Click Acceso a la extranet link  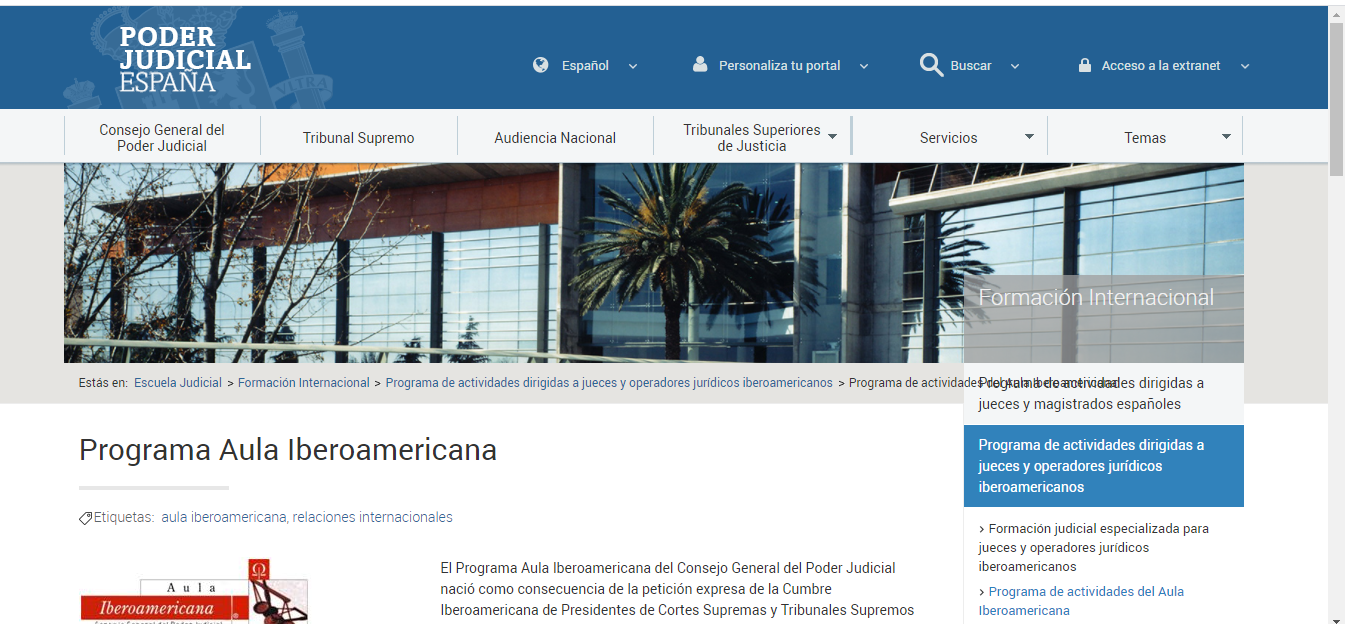click(1161, 66)
